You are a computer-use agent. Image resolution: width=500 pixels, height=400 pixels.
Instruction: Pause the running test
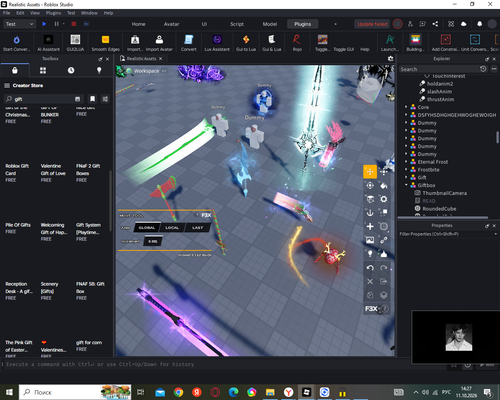coord(56,24)
